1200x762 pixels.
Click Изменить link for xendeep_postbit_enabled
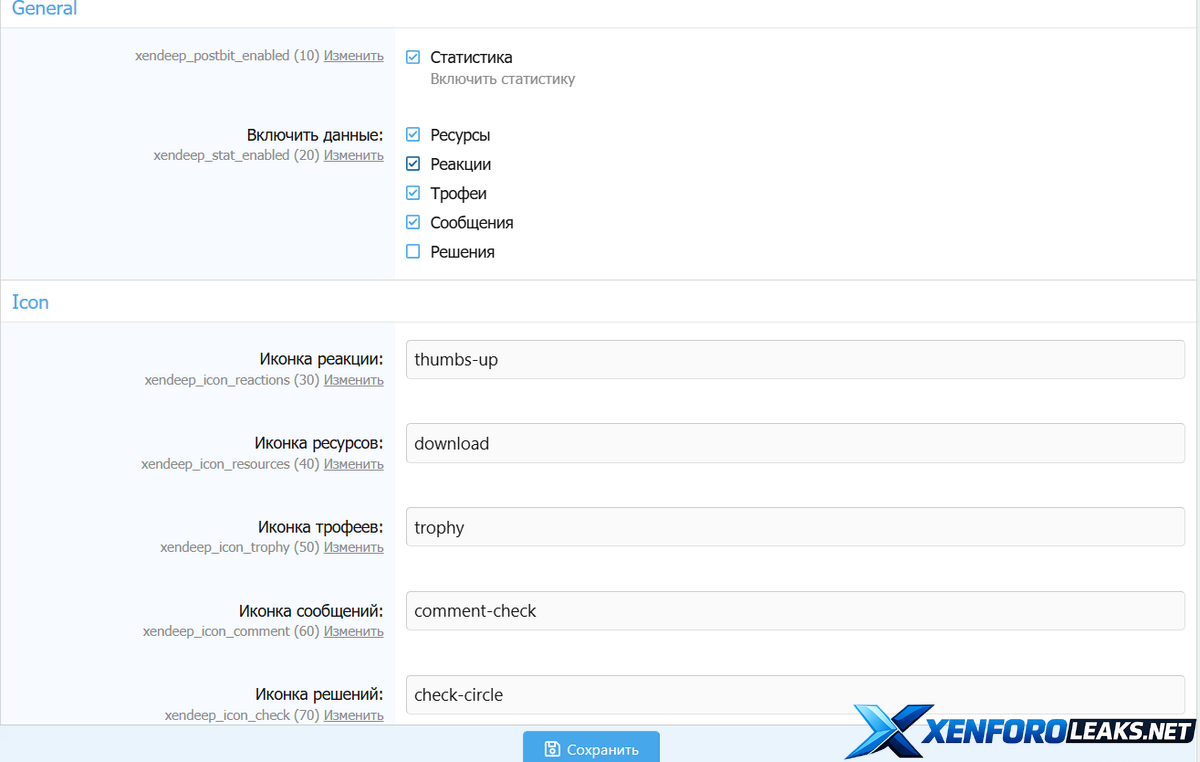click(353, 56)
